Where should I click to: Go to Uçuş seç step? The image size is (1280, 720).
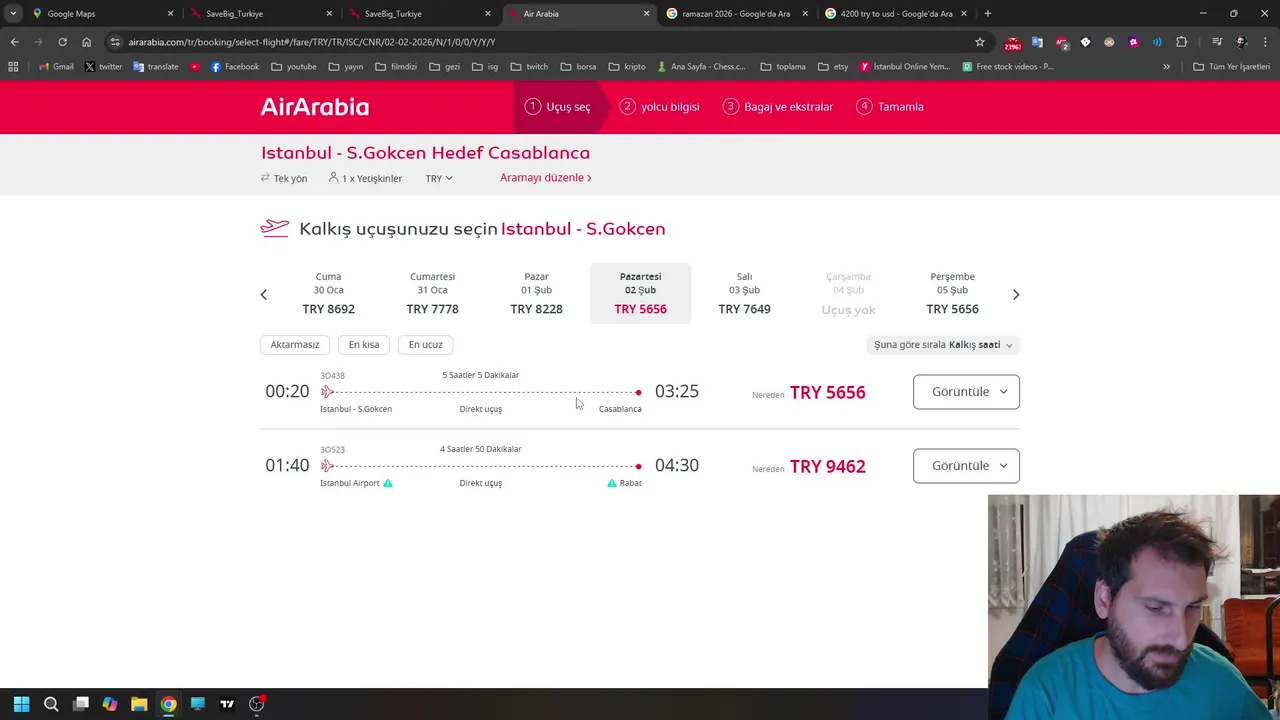tap(558, 107)
